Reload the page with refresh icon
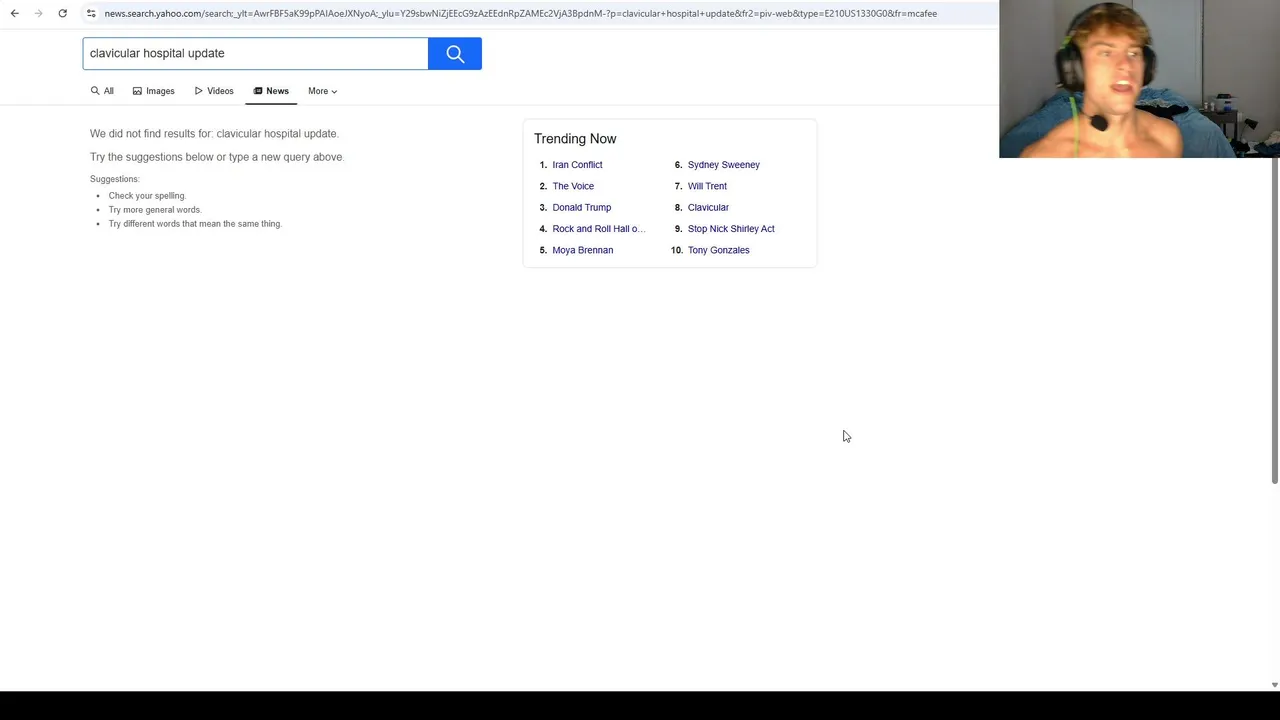 pyautogui.click(x=62, y=13)
